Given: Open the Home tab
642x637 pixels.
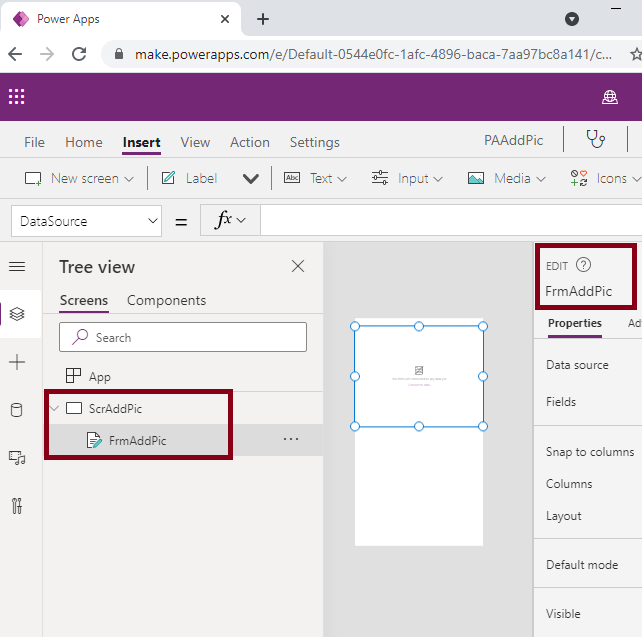Looking at the screenshot, I should point(84,142).
